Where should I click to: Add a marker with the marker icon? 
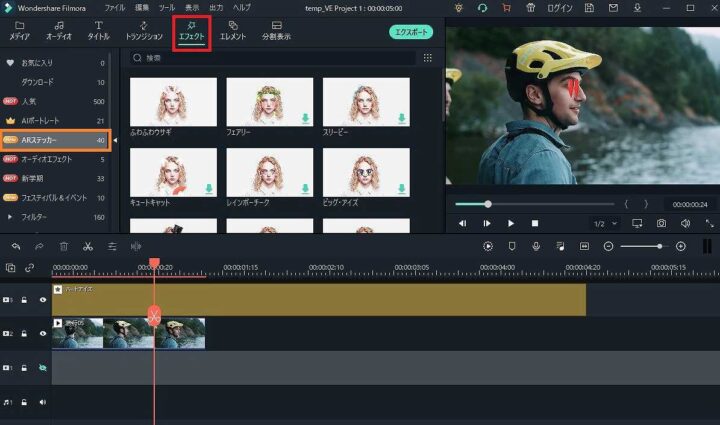[512, 246]
